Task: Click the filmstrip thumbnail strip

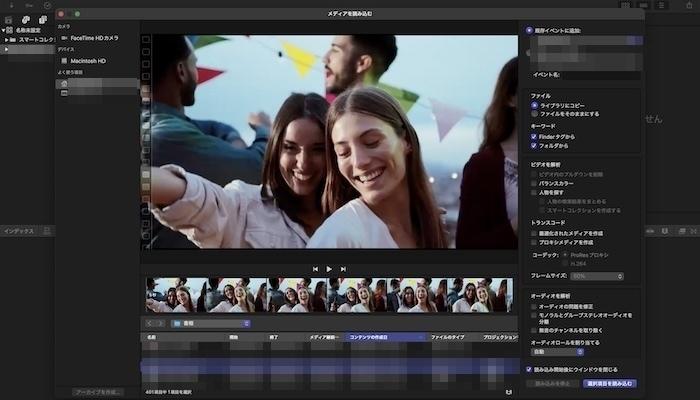Action: coord(329,295)
